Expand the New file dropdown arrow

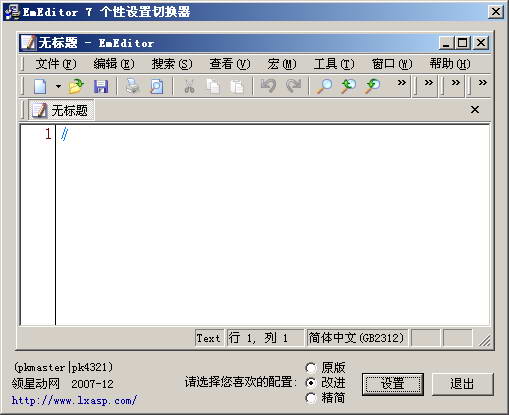58,86
